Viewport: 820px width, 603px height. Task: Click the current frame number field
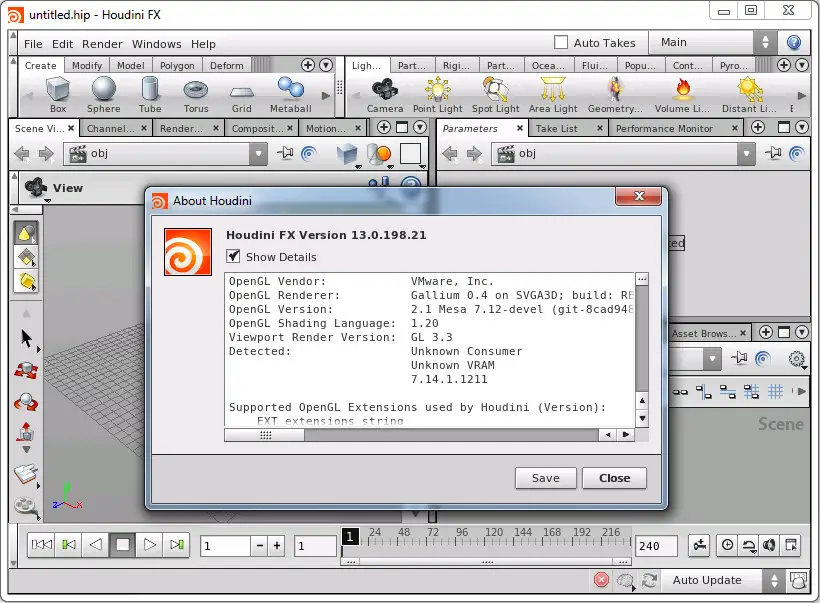pyautogui.click(x=225, y=546)
